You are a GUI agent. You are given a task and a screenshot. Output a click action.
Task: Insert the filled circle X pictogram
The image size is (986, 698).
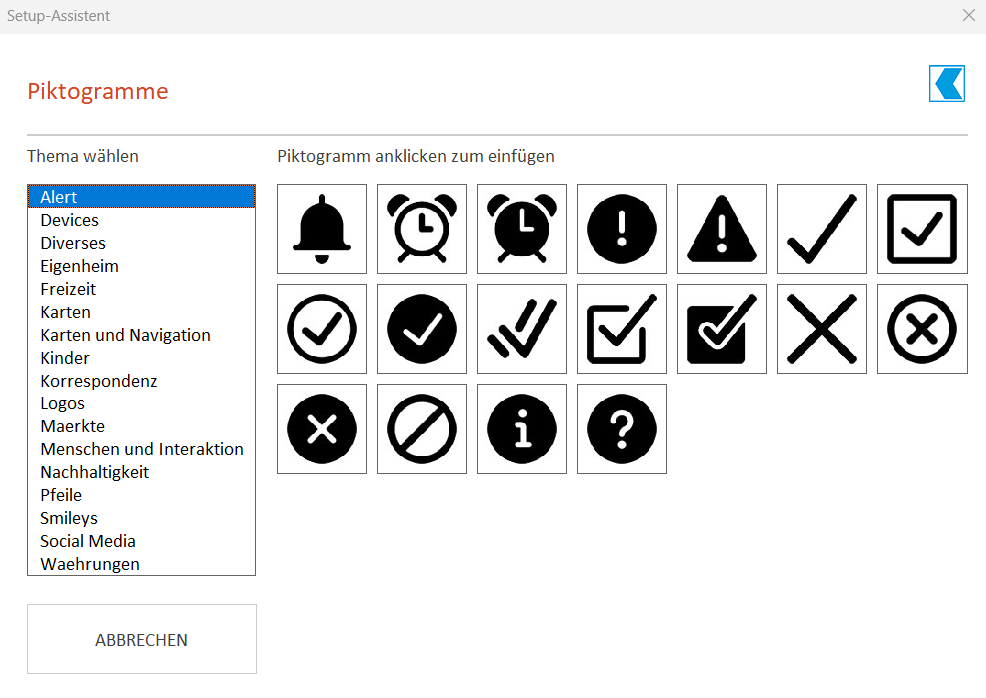321,429
